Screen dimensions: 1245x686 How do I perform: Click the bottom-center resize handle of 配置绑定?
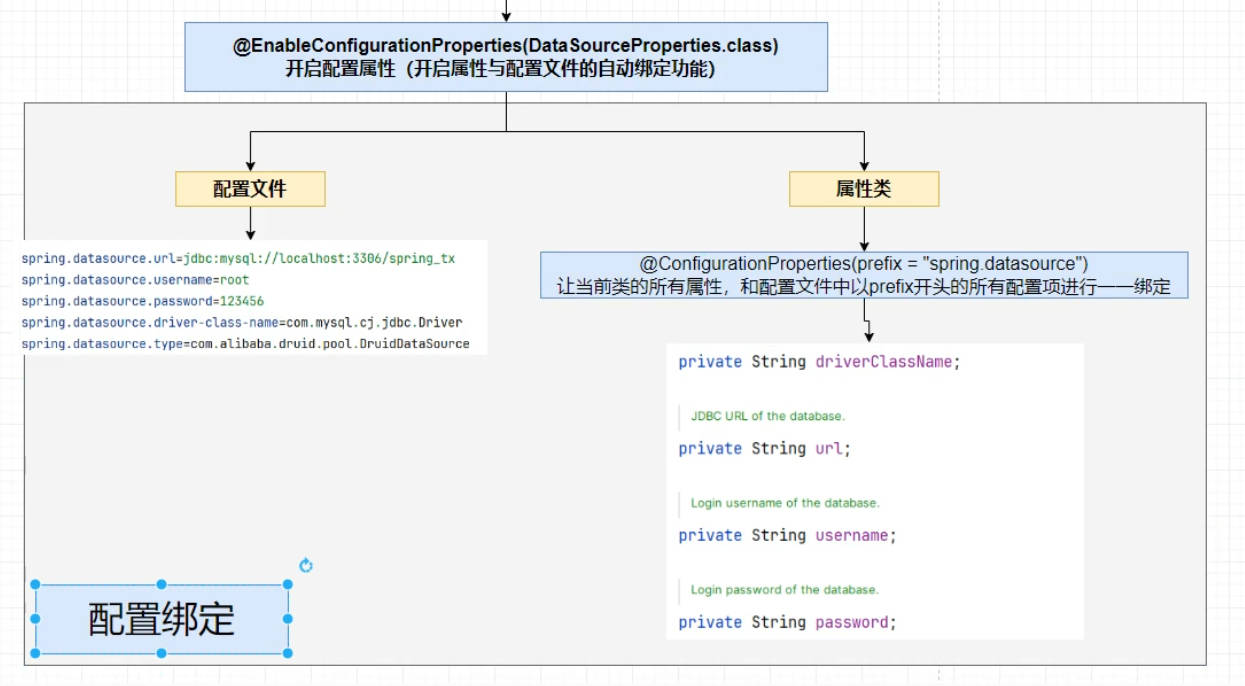[x=162, y=653]
